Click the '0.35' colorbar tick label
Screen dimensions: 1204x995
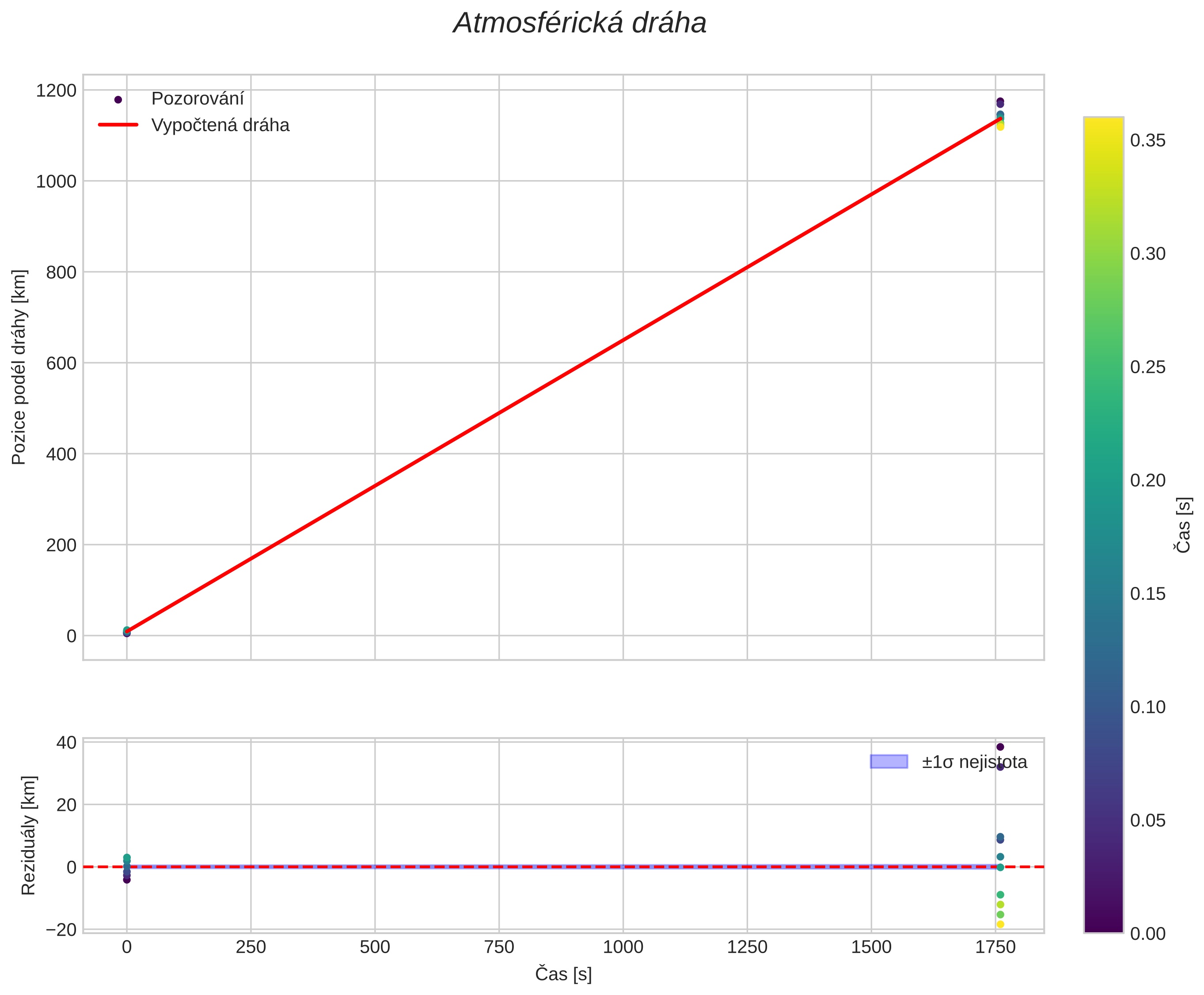pyautogui.click(x=1147, y=140)
